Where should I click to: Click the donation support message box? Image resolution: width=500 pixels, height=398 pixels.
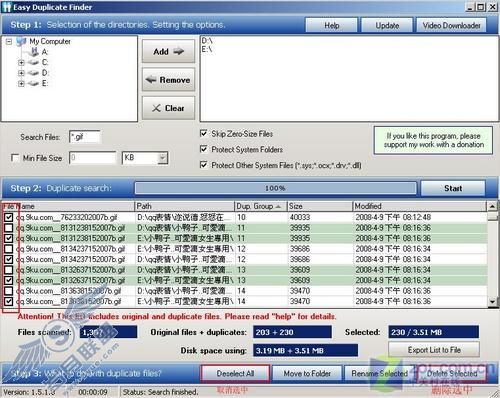coord(433,140)
